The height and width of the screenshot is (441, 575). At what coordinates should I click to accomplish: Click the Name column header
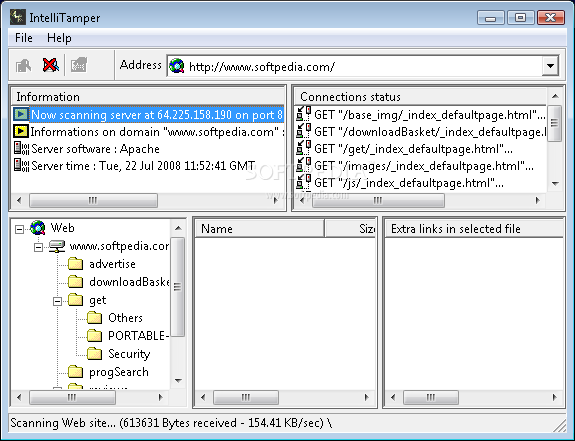coord(259,229)
